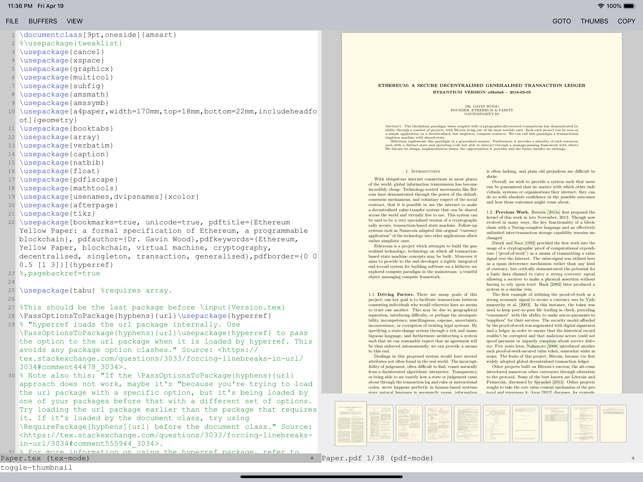Click the divider between editor and PDF
This screenshot has height=482, width=643.
point(320,240)
